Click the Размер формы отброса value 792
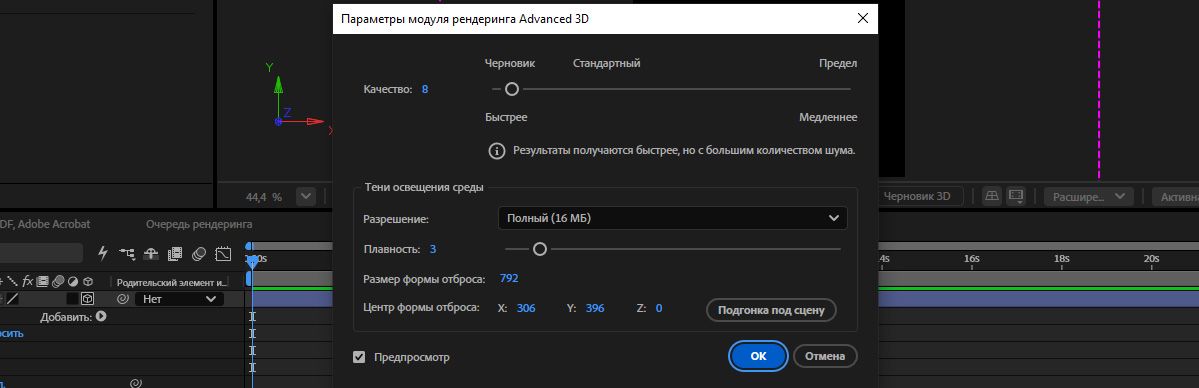 (509, 279)
